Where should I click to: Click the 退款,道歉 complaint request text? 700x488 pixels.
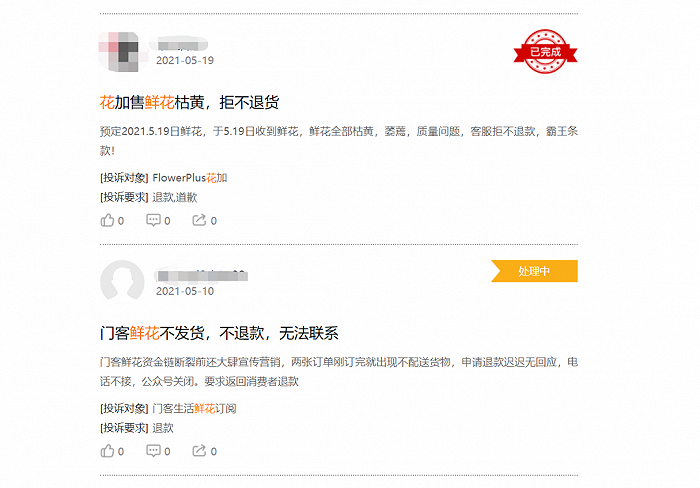pyautogui.click(x=175, y=197)
